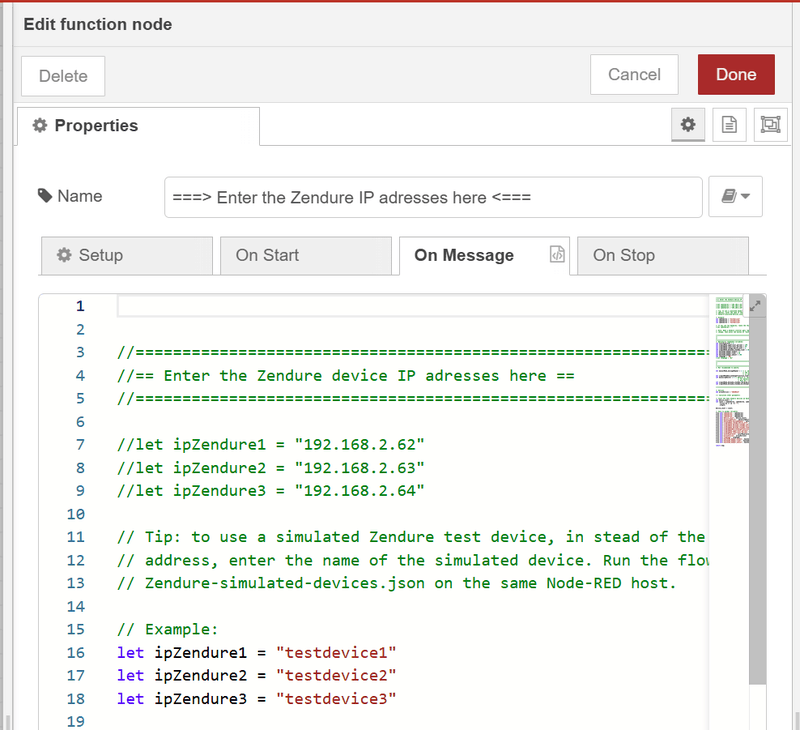Viewport: 800px width, 730px height.
Task: Click line with "192.168.2.64" address
Action: [270, 491]
